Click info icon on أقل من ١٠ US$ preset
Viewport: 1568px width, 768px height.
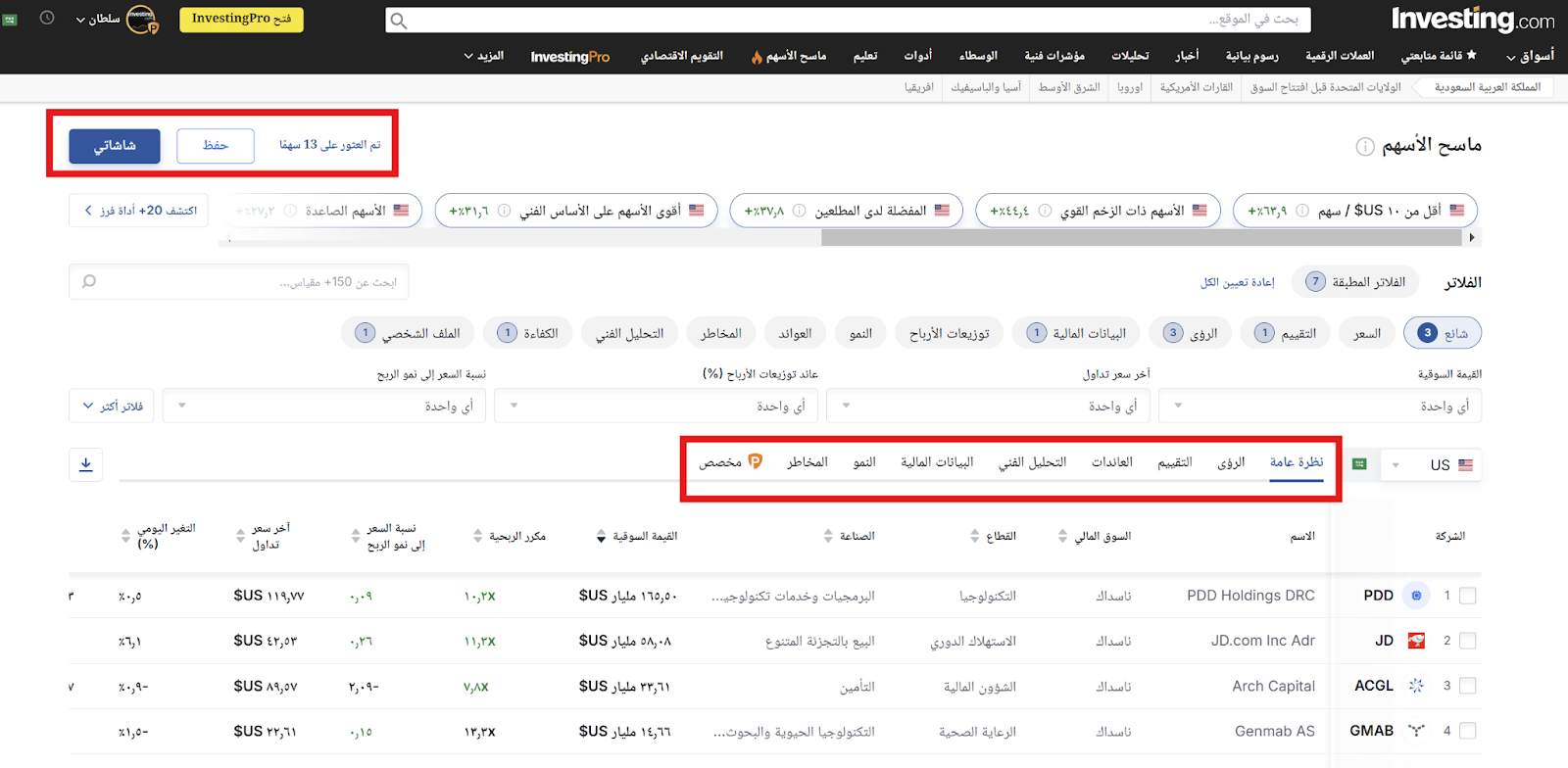pyautogui.click(x=1302, y=211)
